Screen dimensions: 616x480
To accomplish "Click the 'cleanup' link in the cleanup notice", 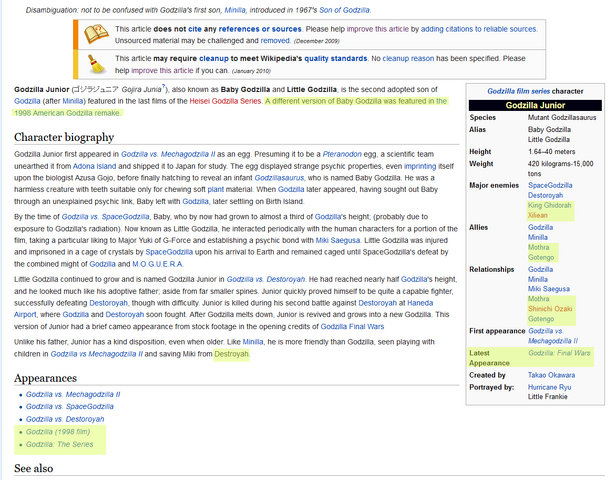I will [x=214, y=59].
